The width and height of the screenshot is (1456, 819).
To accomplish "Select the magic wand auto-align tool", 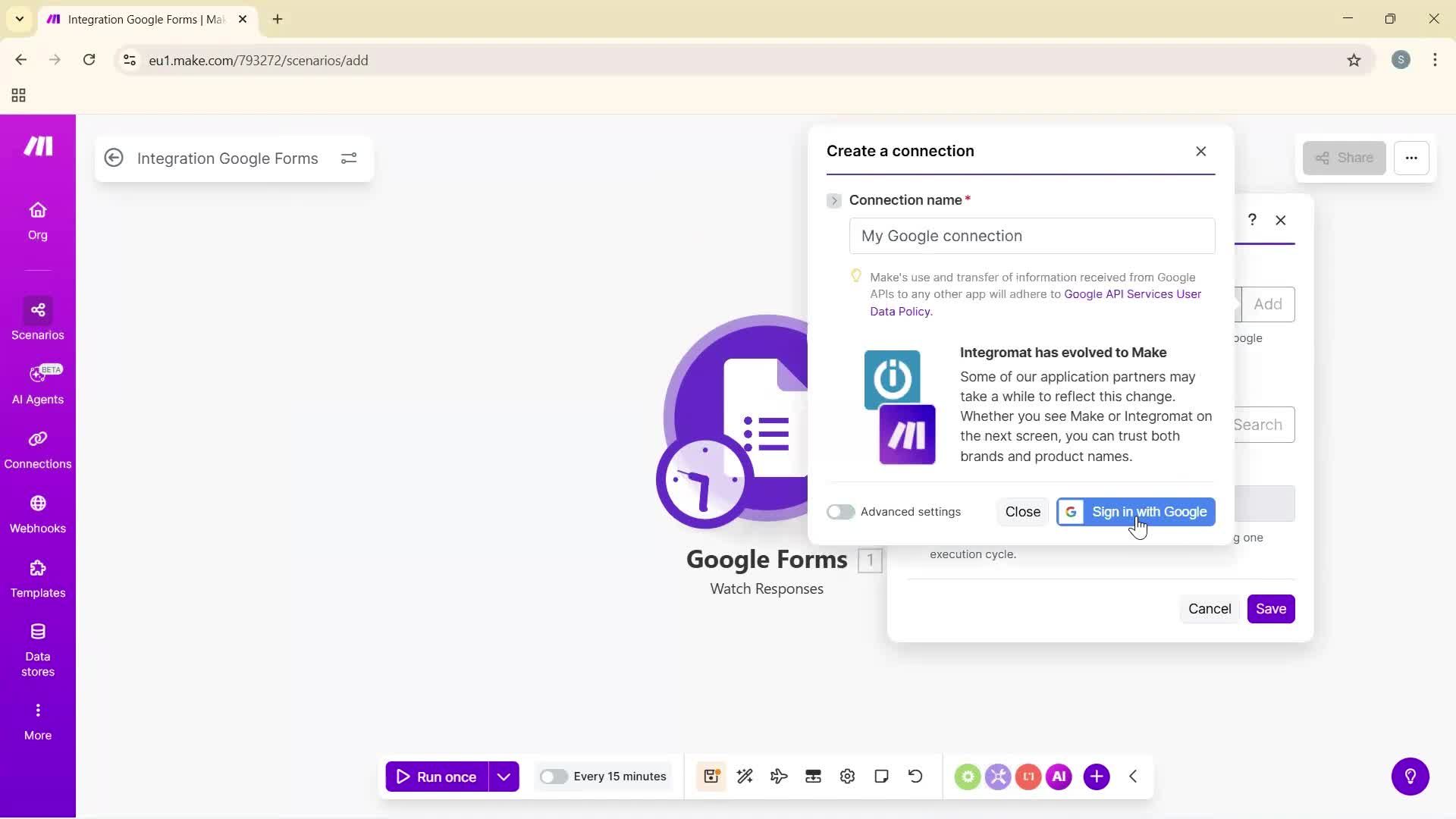I will 745,777.
